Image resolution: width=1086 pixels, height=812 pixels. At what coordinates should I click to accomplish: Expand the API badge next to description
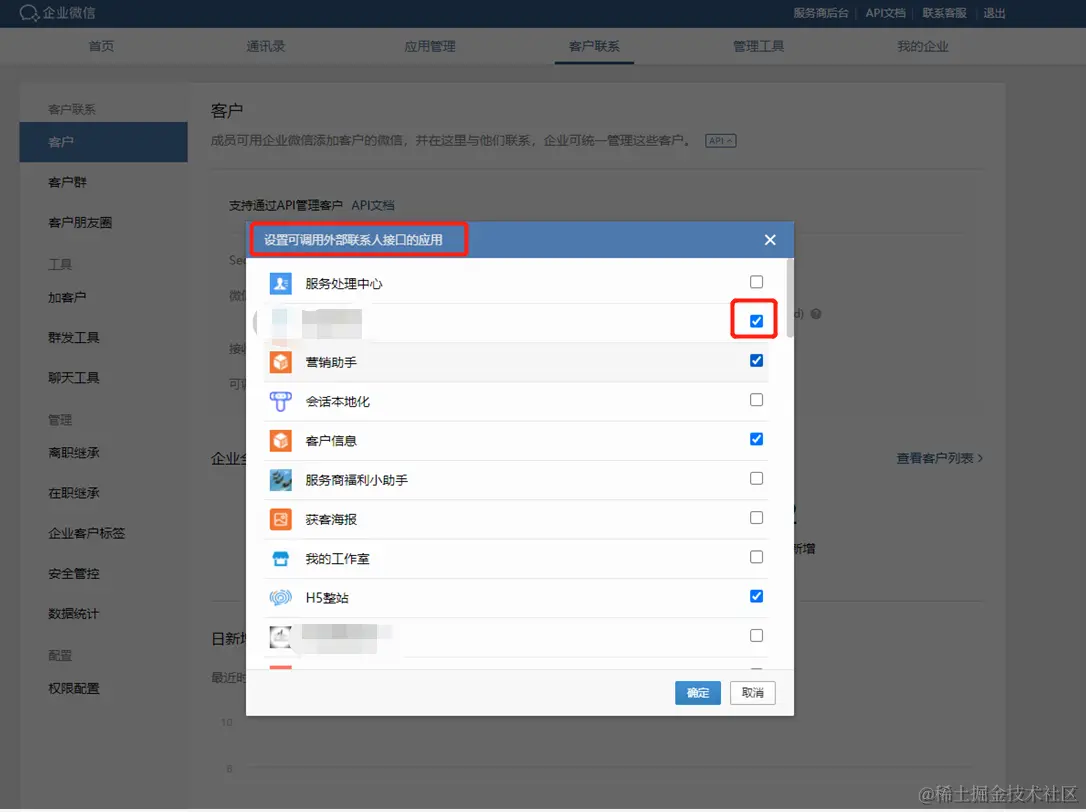tap(720, 141)
